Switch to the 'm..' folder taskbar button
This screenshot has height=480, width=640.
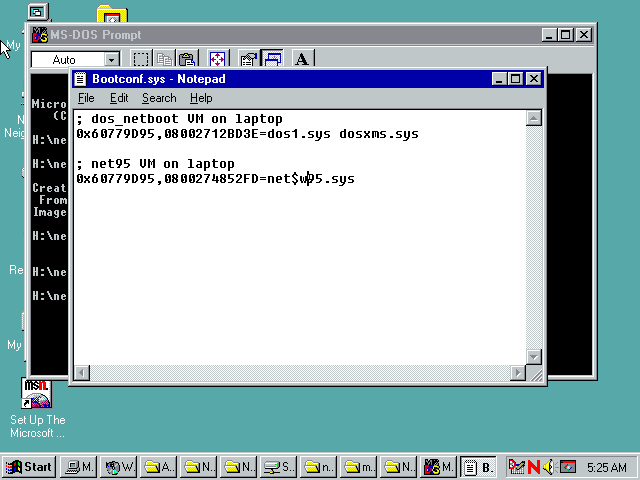[359, 467]
